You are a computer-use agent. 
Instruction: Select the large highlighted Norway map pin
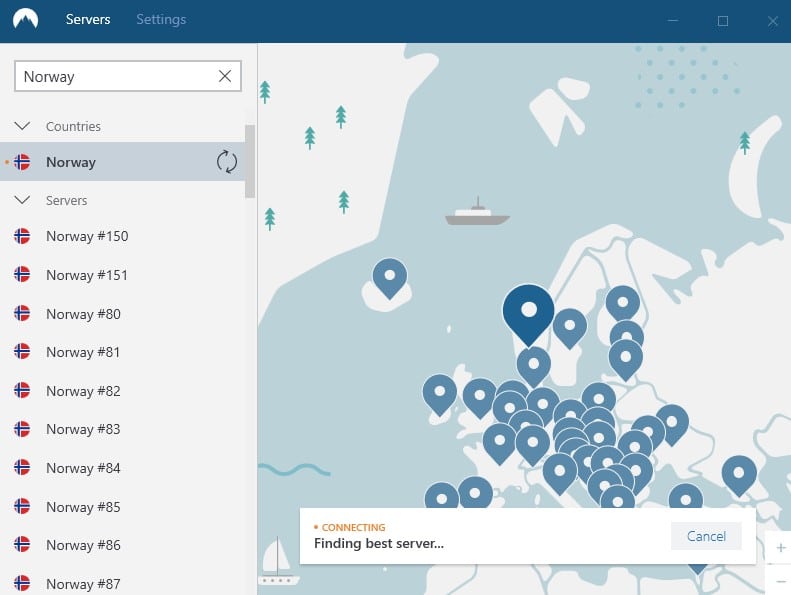pos(528,314)
